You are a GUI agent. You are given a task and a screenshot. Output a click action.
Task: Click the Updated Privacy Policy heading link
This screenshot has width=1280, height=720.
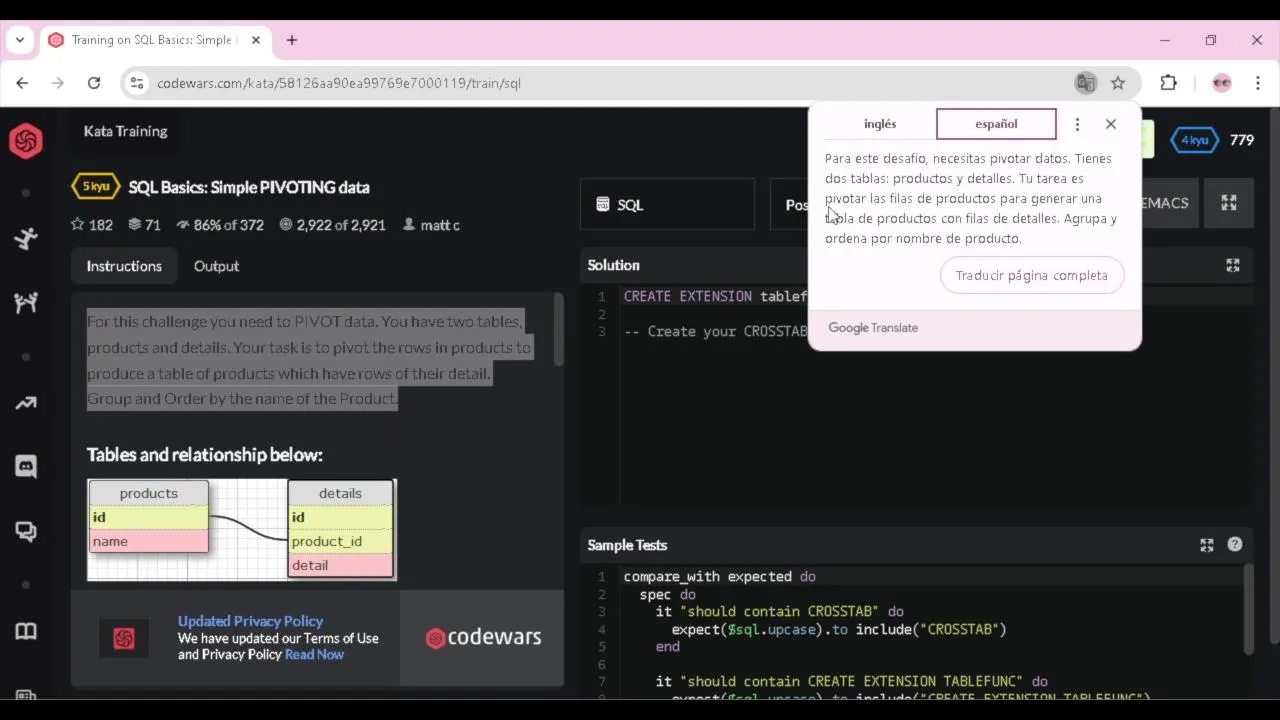point(250,621)
